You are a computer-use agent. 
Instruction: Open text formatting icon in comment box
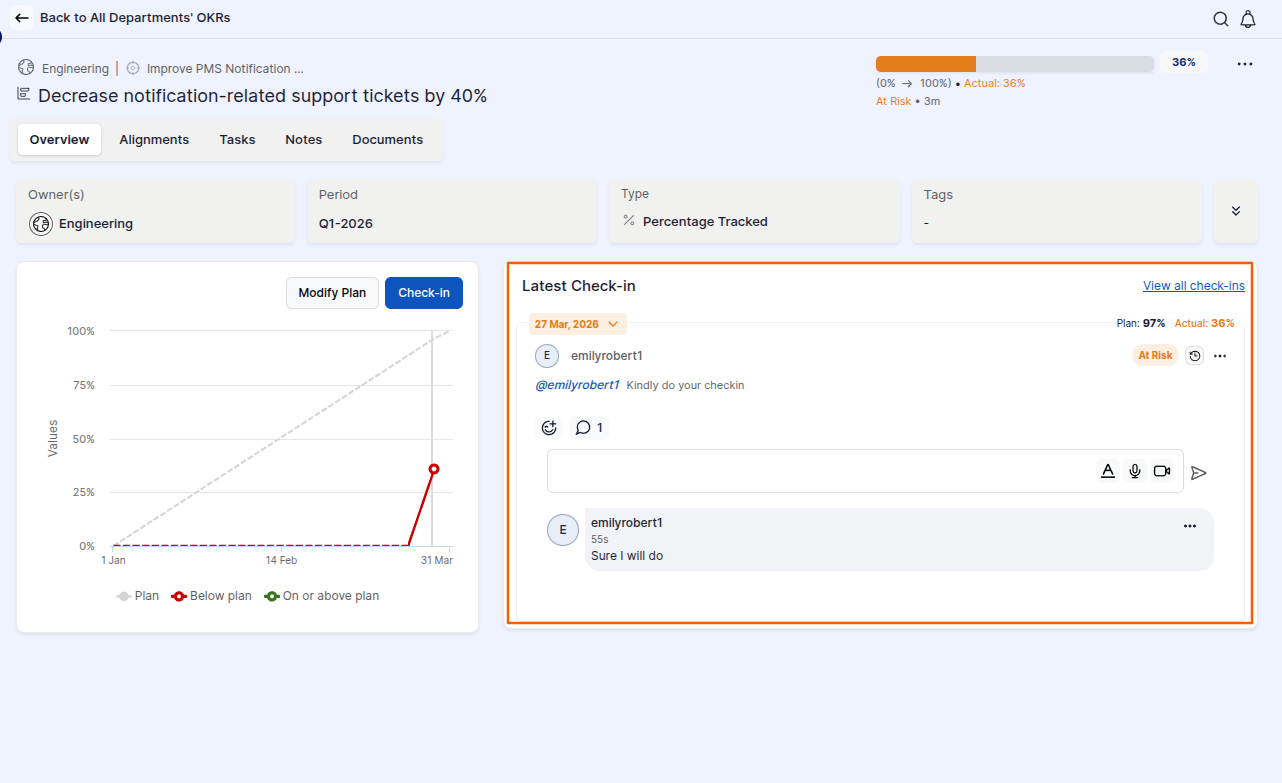click(1108, 471)
